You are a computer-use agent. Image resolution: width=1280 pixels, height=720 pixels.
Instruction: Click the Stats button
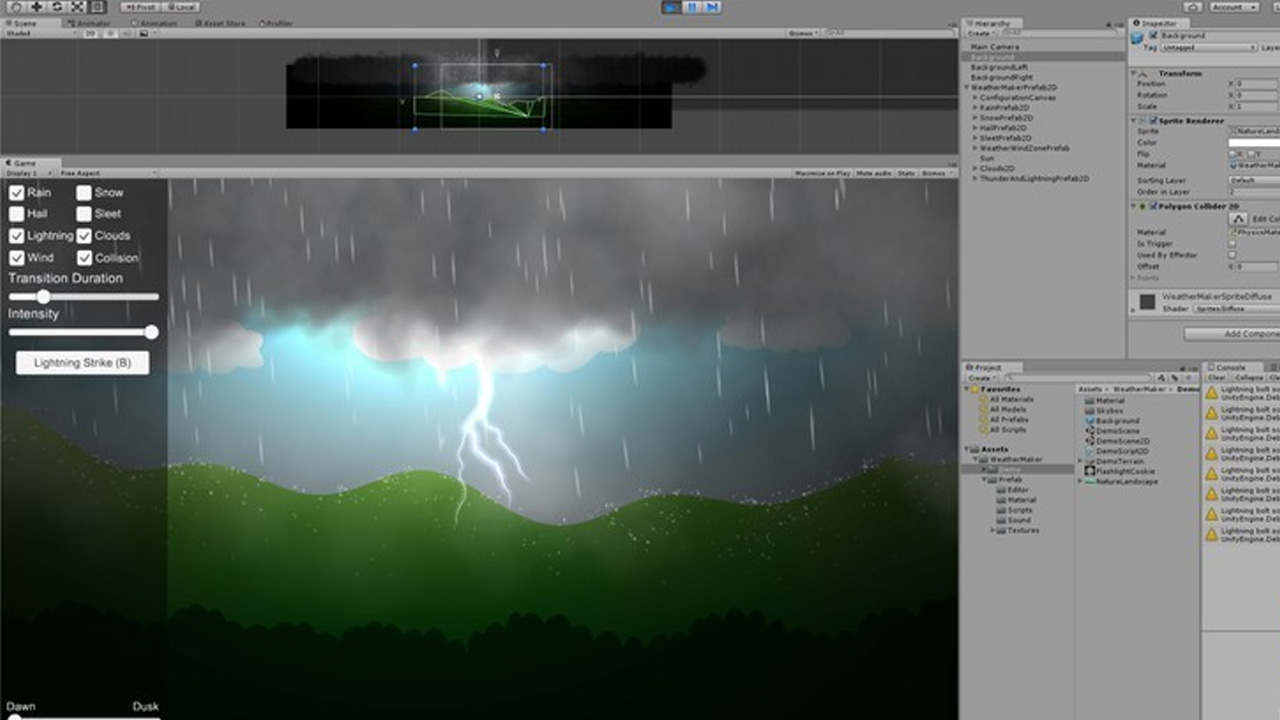906,173
